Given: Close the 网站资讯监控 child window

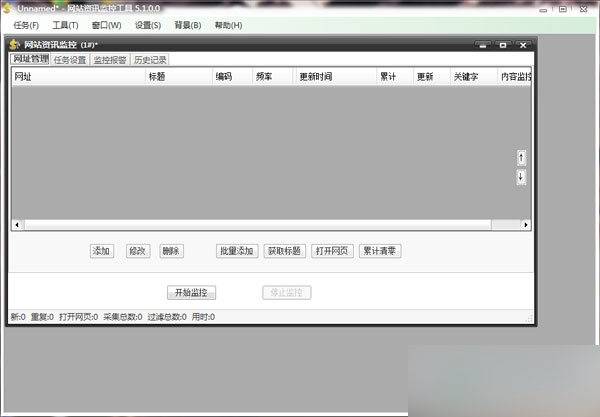Looking at the screenshot, I should (x=523, y=45).
